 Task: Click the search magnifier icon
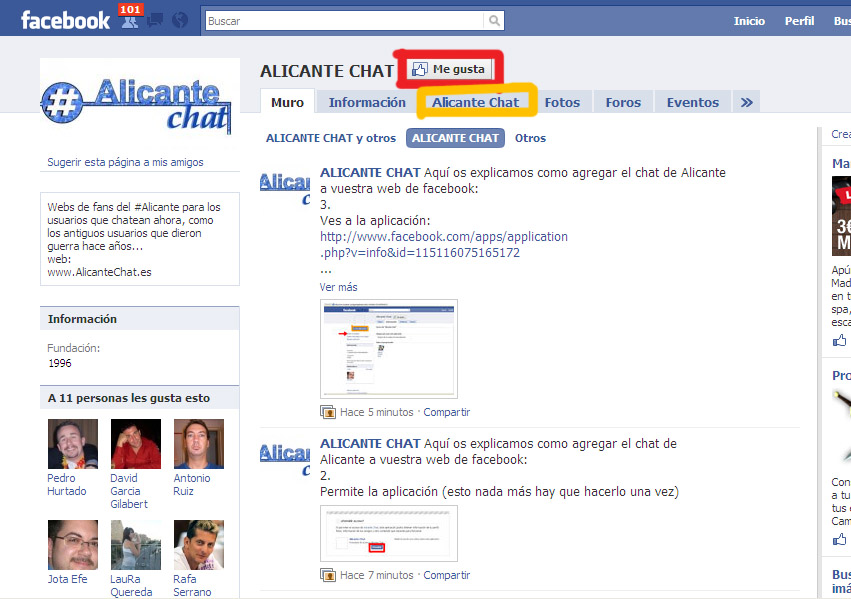click(494, 21)
